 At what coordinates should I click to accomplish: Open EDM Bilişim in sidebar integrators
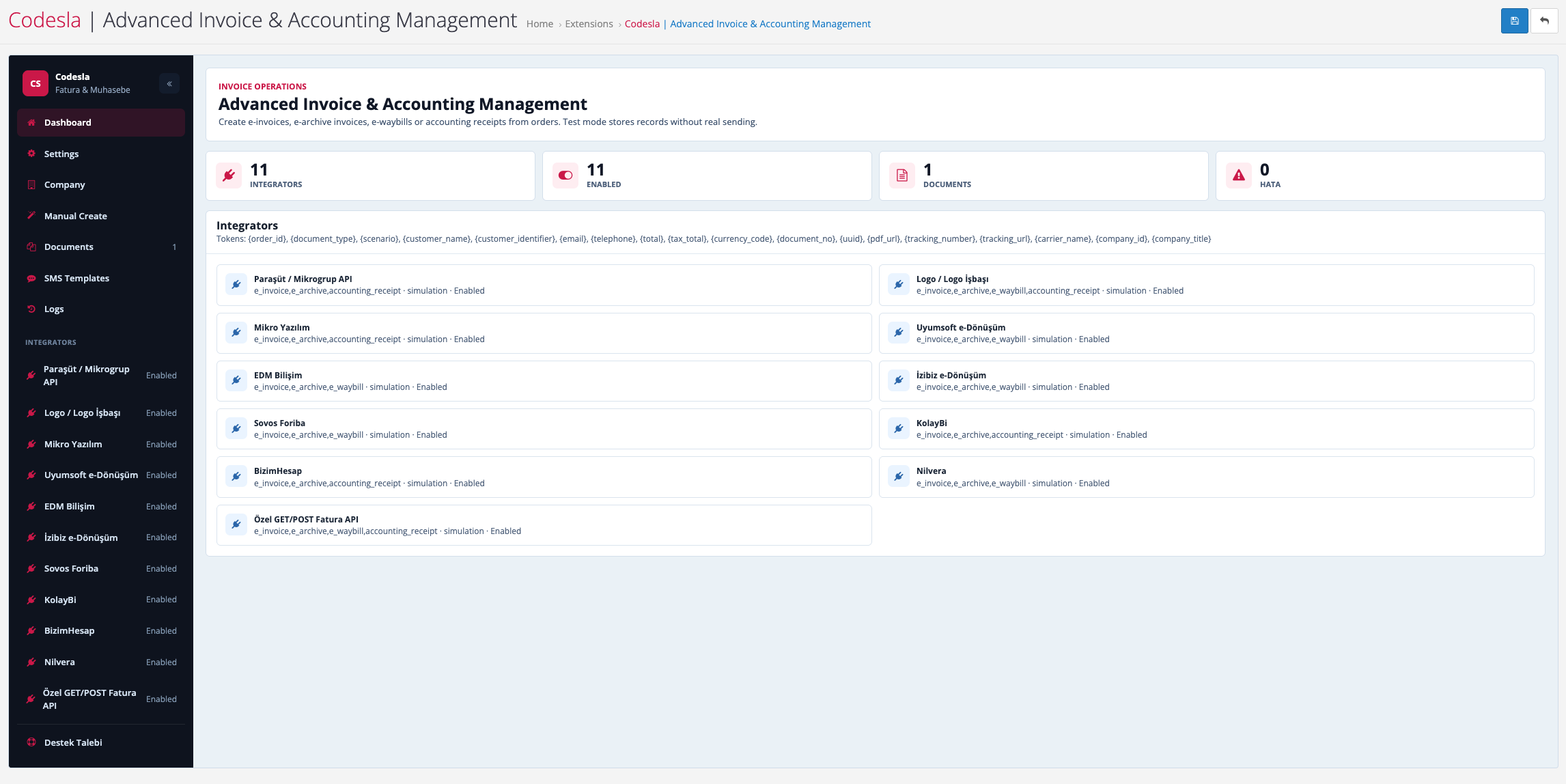pos(101,506)
